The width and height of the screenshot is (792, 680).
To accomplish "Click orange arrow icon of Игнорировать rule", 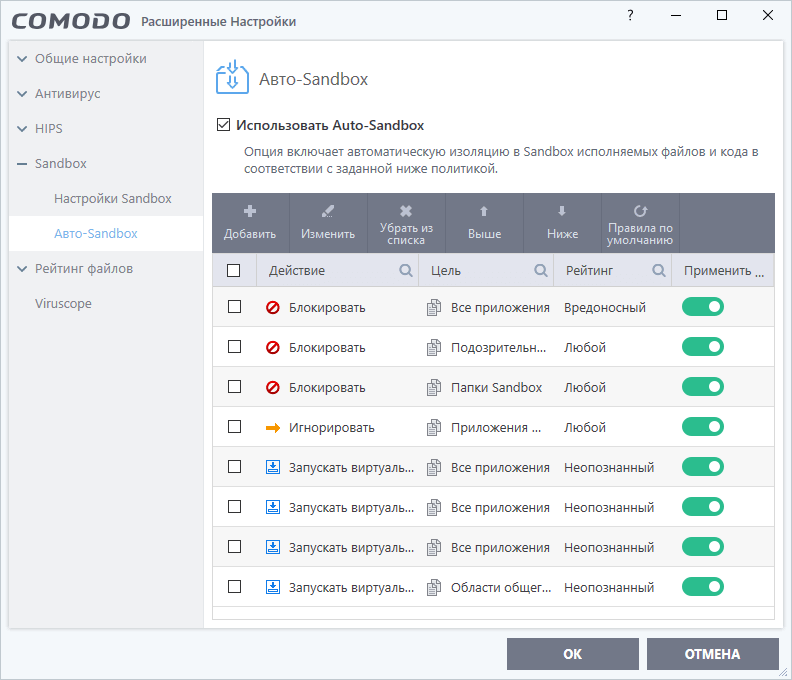I will [273, 428].
